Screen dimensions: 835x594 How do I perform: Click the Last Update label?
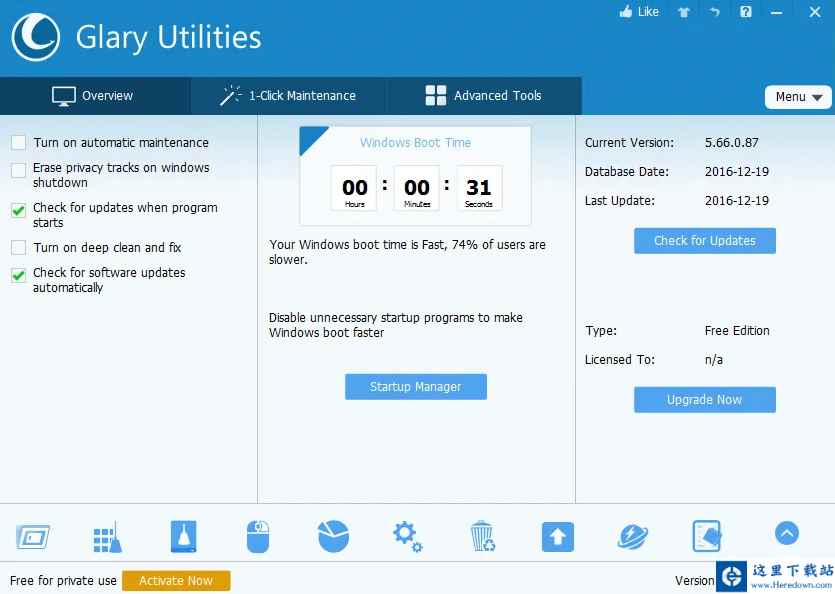[x=620, y=201]
